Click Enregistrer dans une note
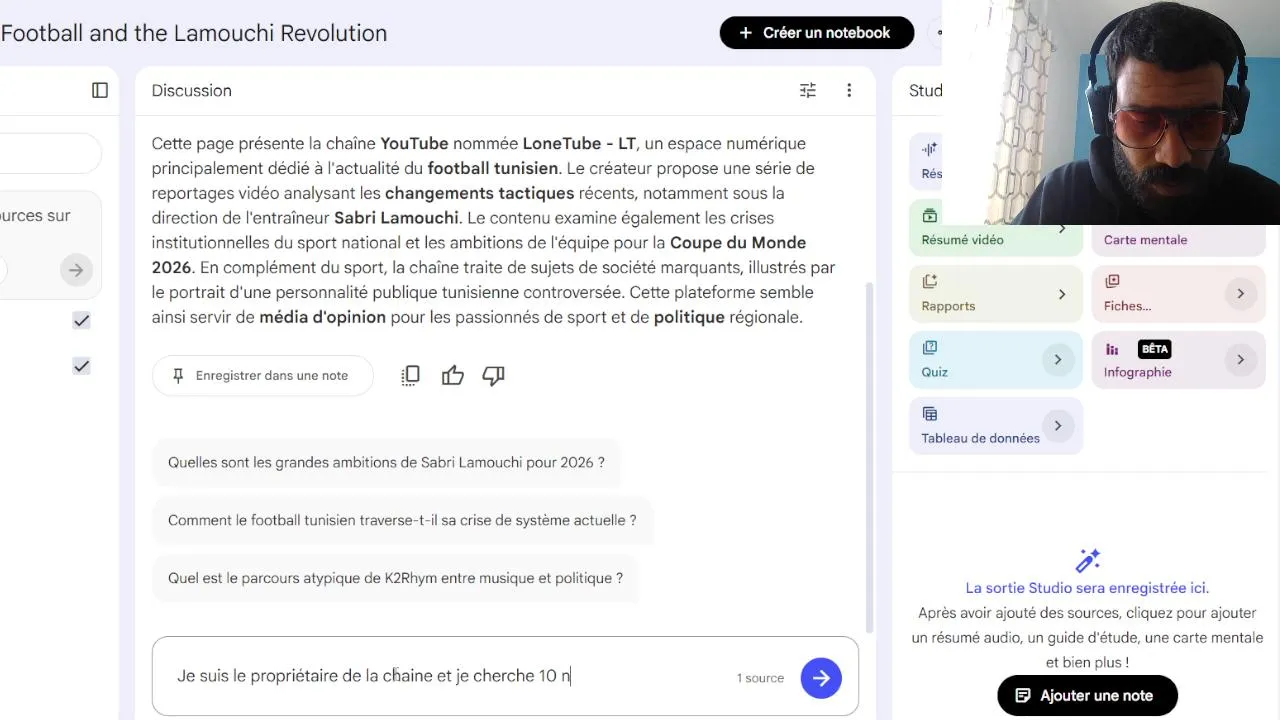Image resolution: width=1280 pixels, height=720 pixels. click(262, 376)
